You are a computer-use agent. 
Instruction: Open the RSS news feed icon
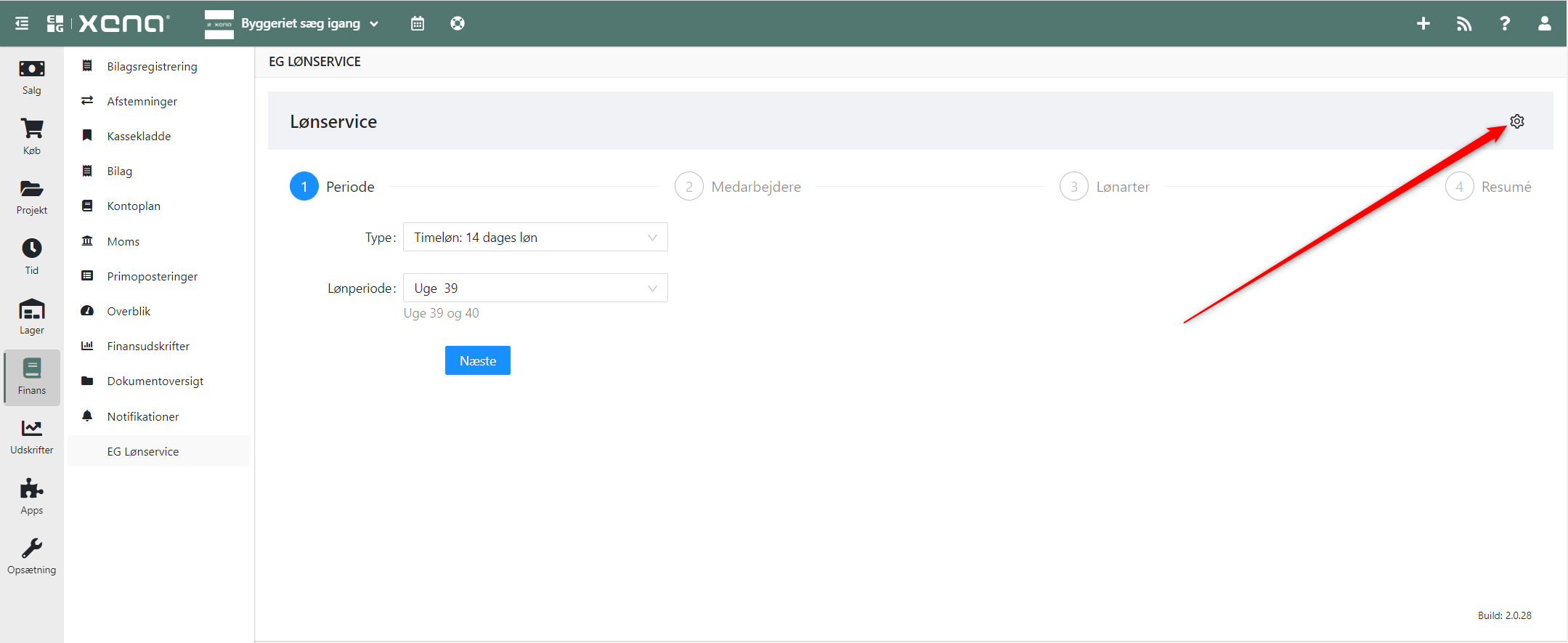point(1463,23)
